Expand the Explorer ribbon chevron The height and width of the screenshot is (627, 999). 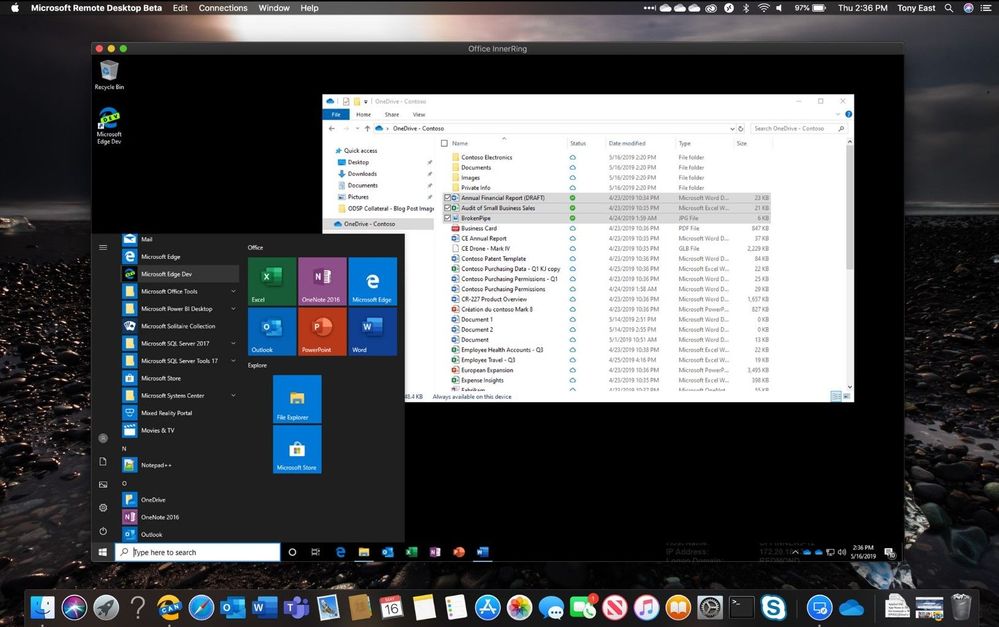pos(838,115)
